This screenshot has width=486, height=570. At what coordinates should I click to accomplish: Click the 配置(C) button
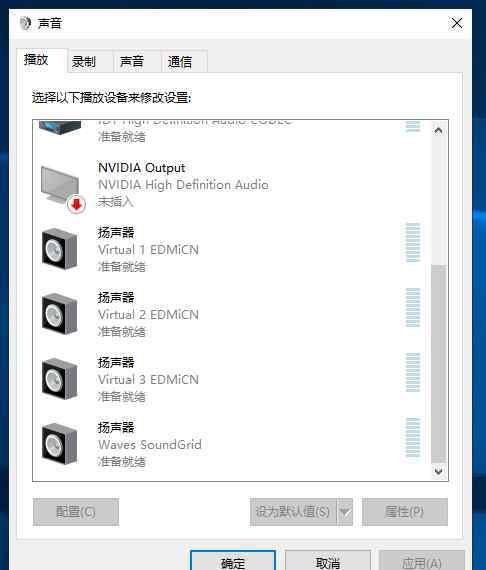(76, 512)
